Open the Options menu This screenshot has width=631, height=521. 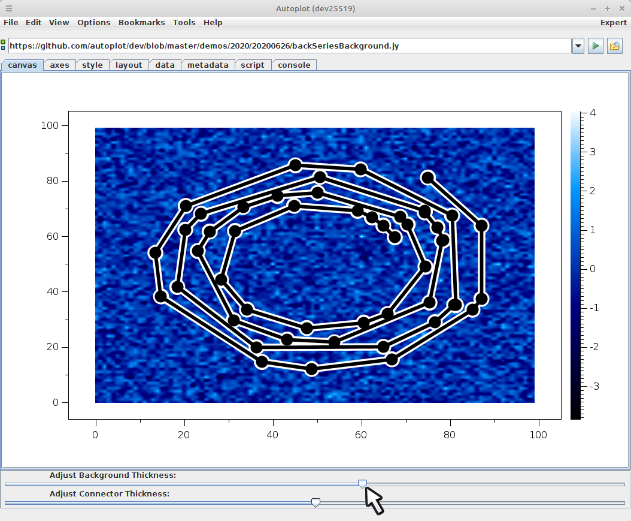(x=94, y=23)
